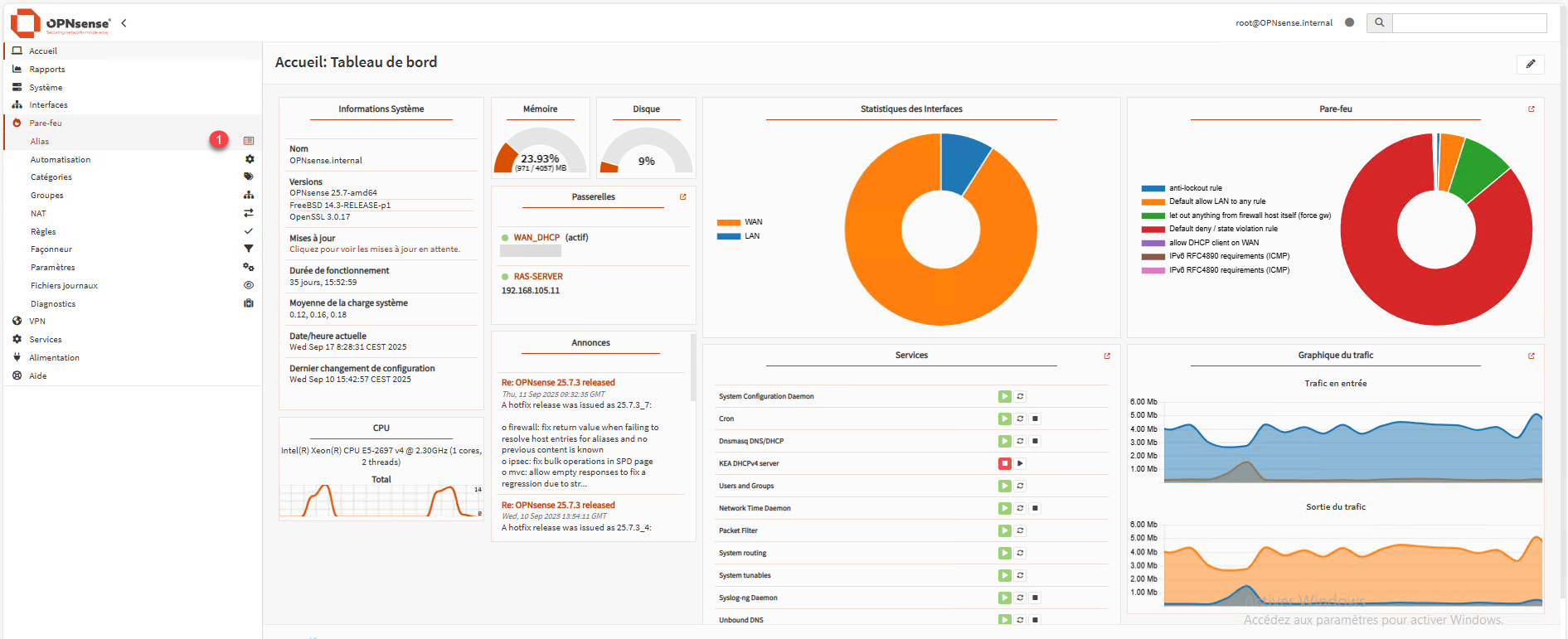Open Règles under the Pare-feu menu
This screenshot has width=1568, height=639.
(x=43, y=232)
